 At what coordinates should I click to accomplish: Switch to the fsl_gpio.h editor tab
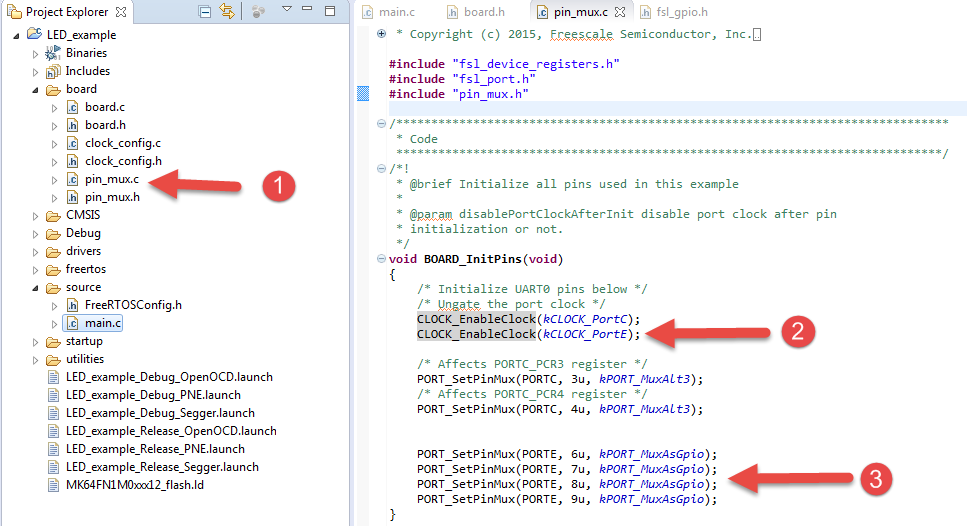tap(674, 12)
